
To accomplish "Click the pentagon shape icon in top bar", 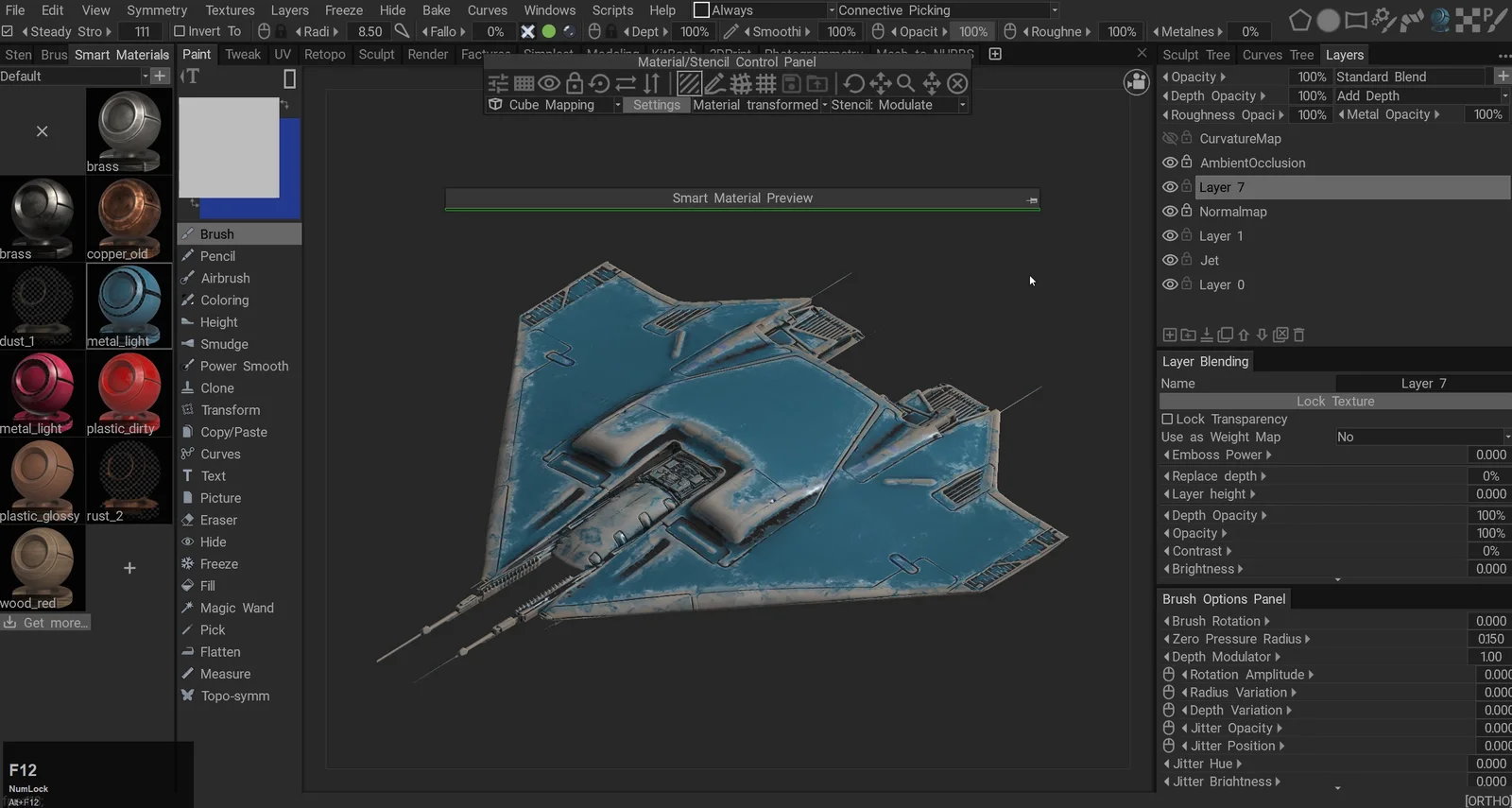I will click(1300, 20).
